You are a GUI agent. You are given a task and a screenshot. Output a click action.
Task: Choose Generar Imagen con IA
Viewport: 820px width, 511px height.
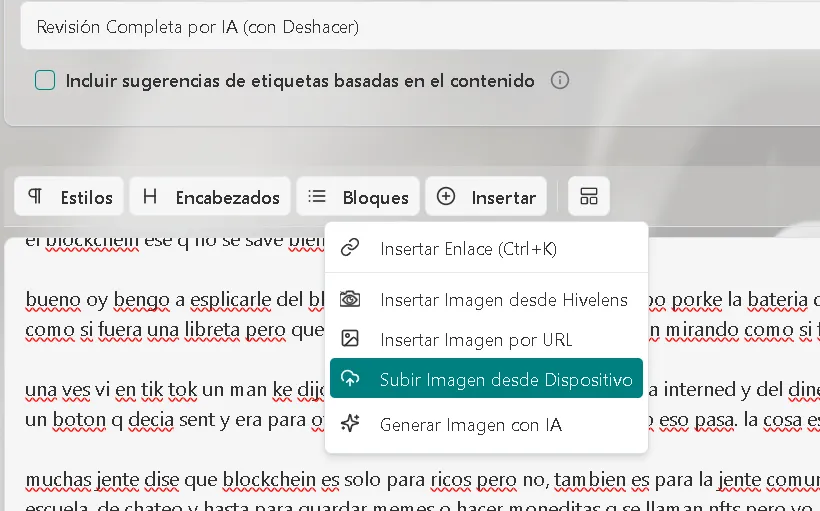point(486,424)
